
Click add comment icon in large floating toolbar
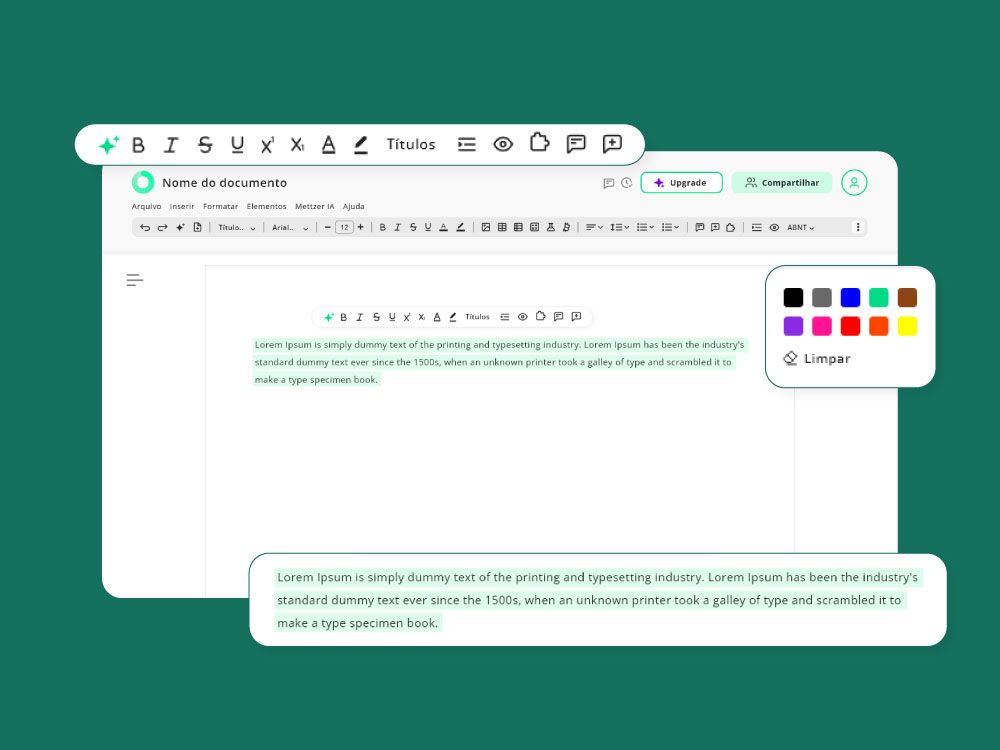pyautogui.click(x=612, y=144)
